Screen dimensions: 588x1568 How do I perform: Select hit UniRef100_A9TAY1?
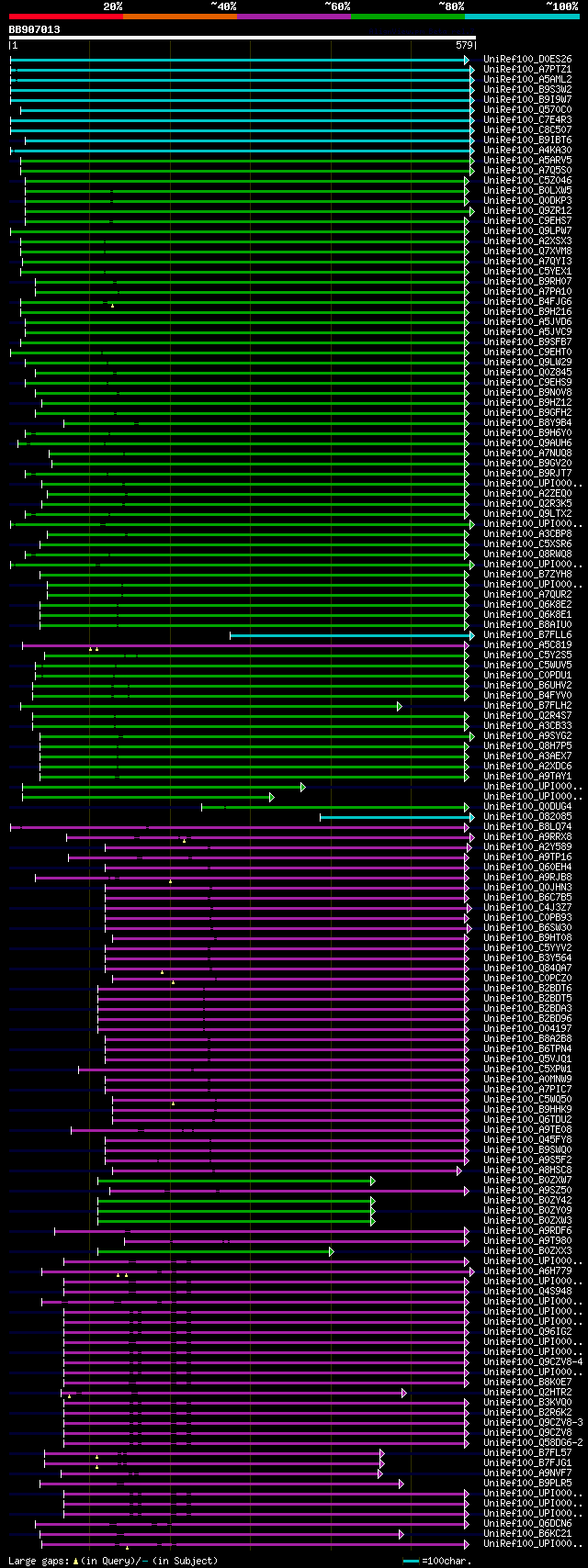coord(527,777)
